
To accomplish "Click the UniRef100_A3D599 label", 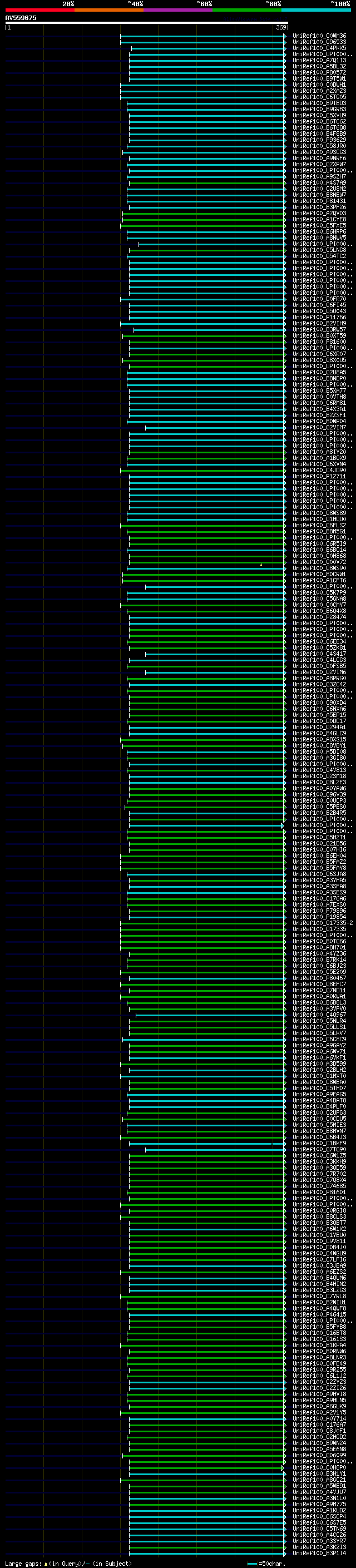I will click(319, 1064).
